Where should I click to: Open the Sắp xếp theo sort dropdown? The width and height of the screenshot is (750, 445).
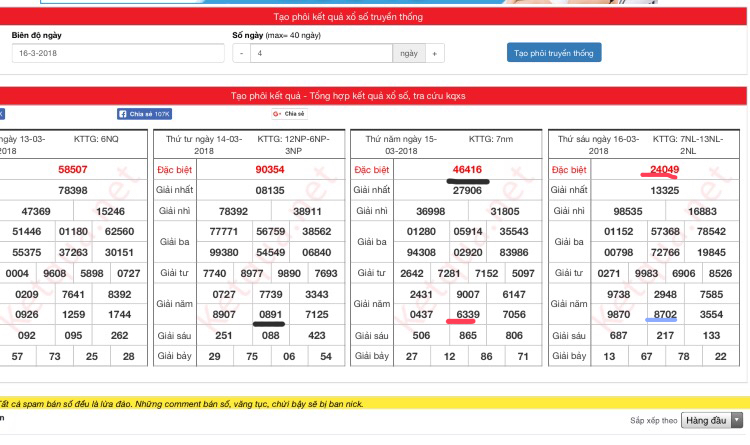(x=714, y=421)
